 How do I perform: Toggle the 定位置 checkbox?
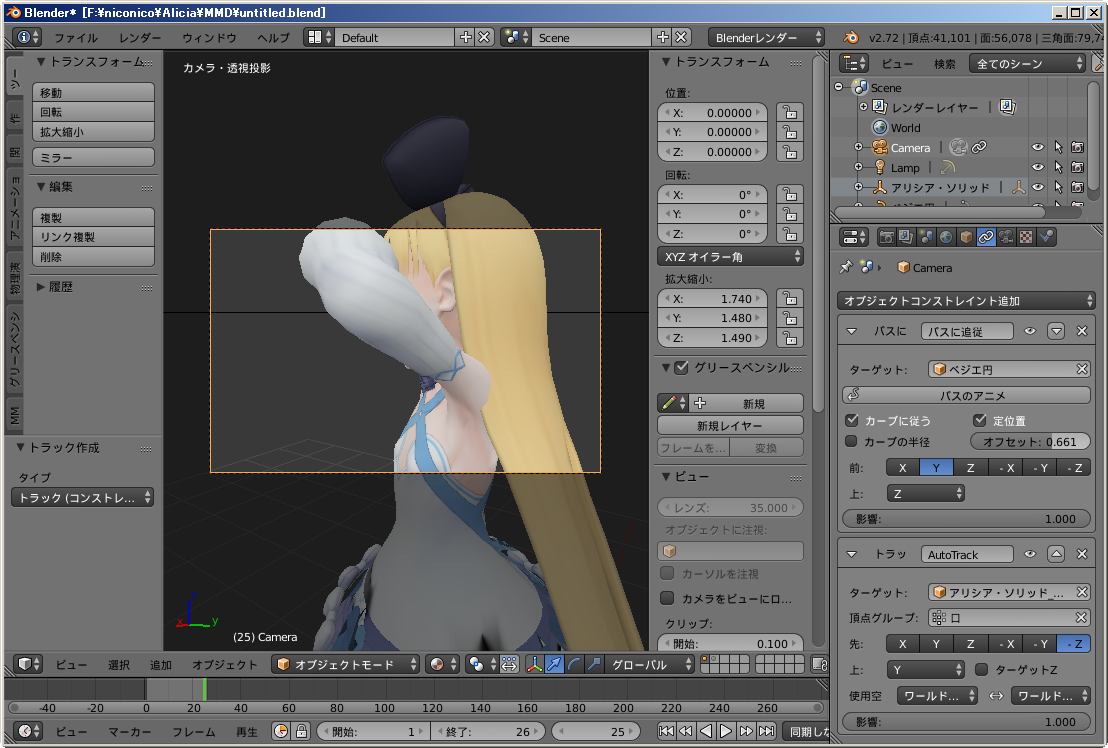point(979,420)
